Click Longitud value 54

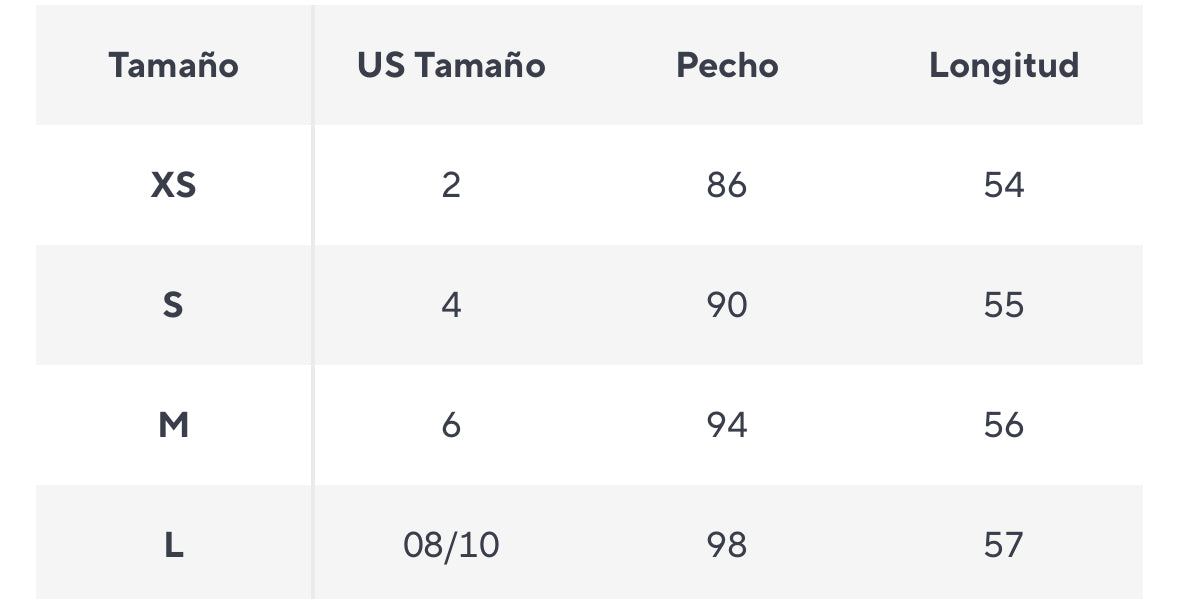point(1004,185)
